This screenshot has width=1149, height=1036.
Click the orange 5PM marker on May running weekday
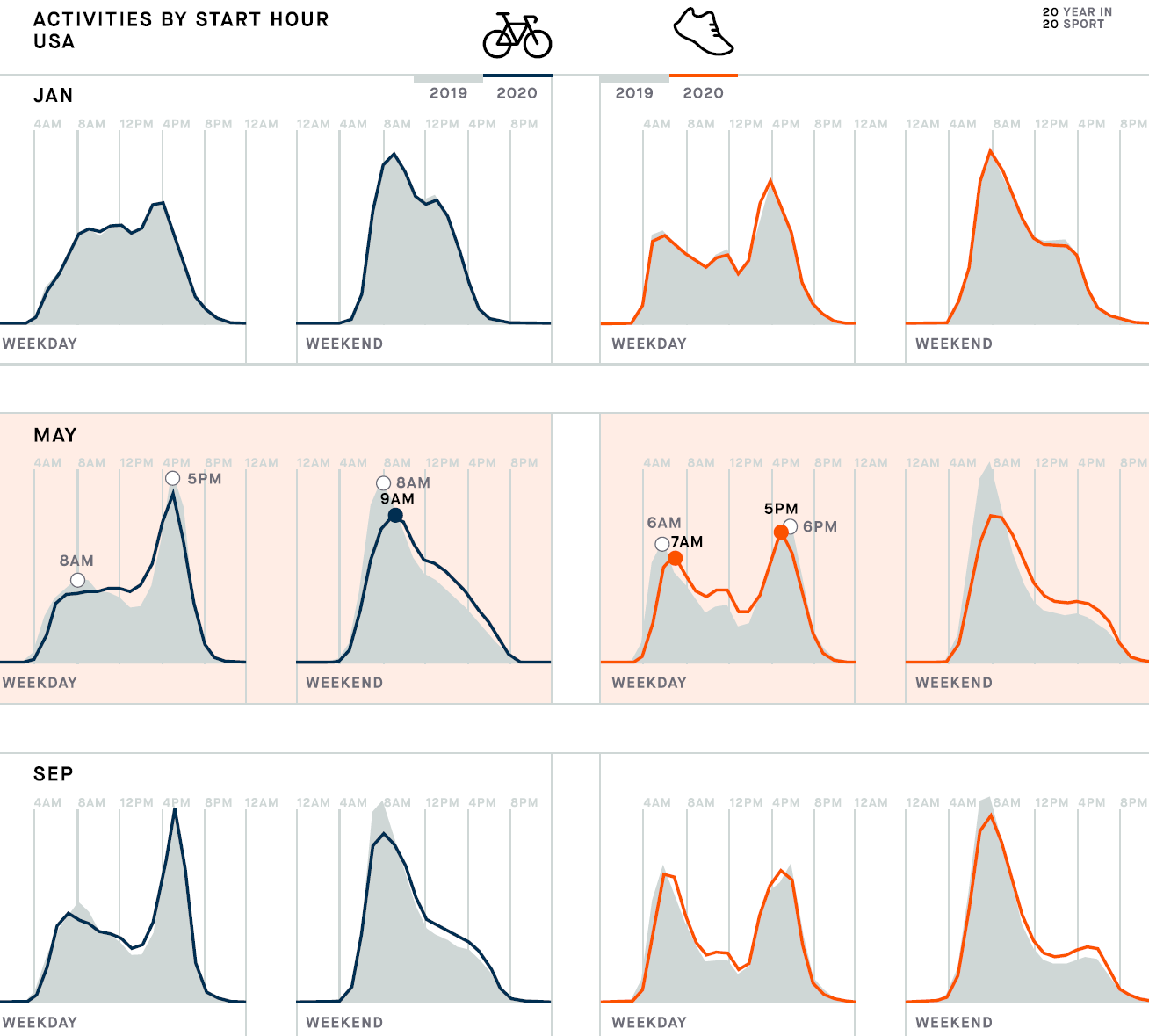(781, 532)
